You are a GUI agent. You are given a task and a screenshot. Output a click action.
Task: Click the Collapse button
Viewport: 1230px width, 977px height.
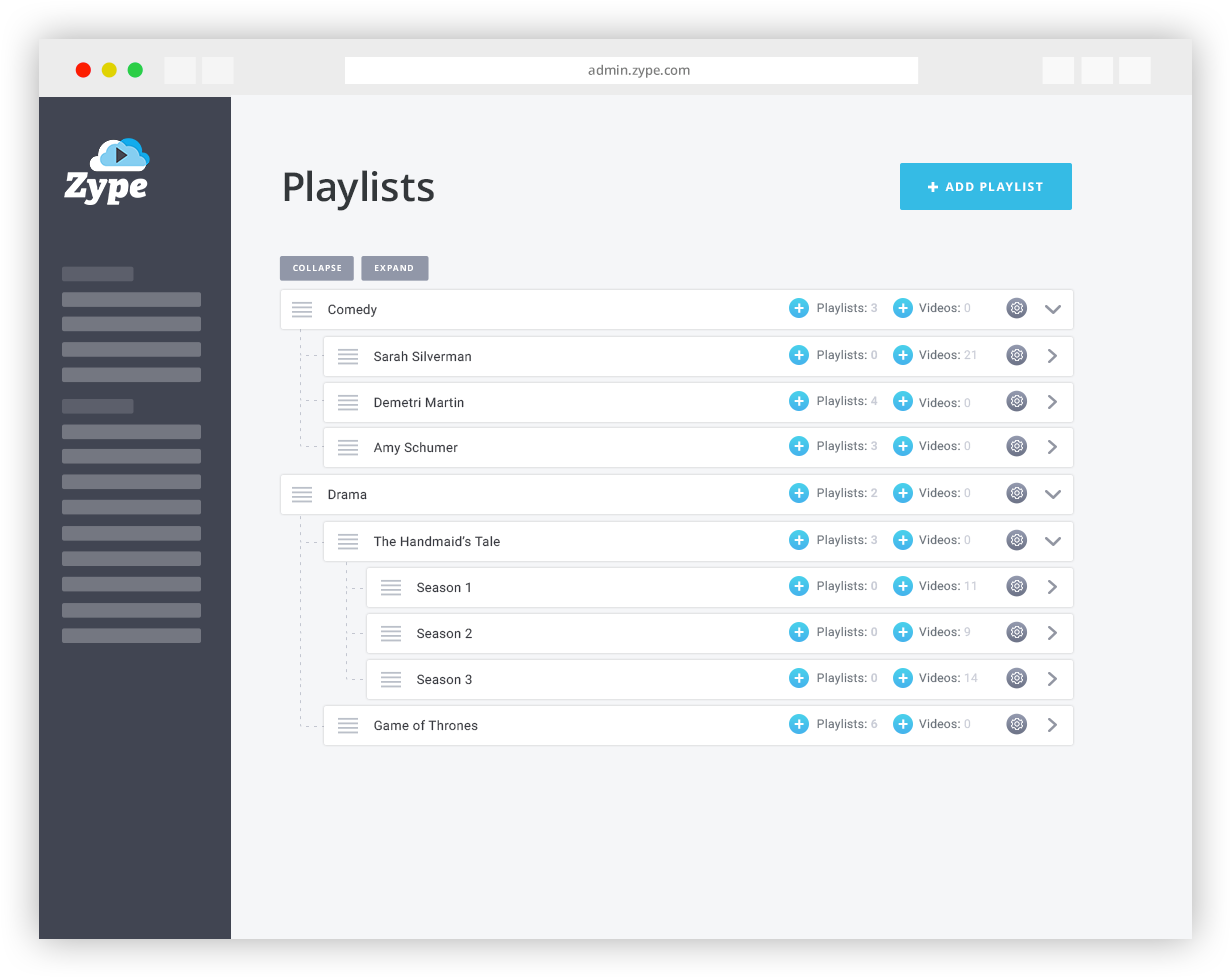(x=318, y=268)
